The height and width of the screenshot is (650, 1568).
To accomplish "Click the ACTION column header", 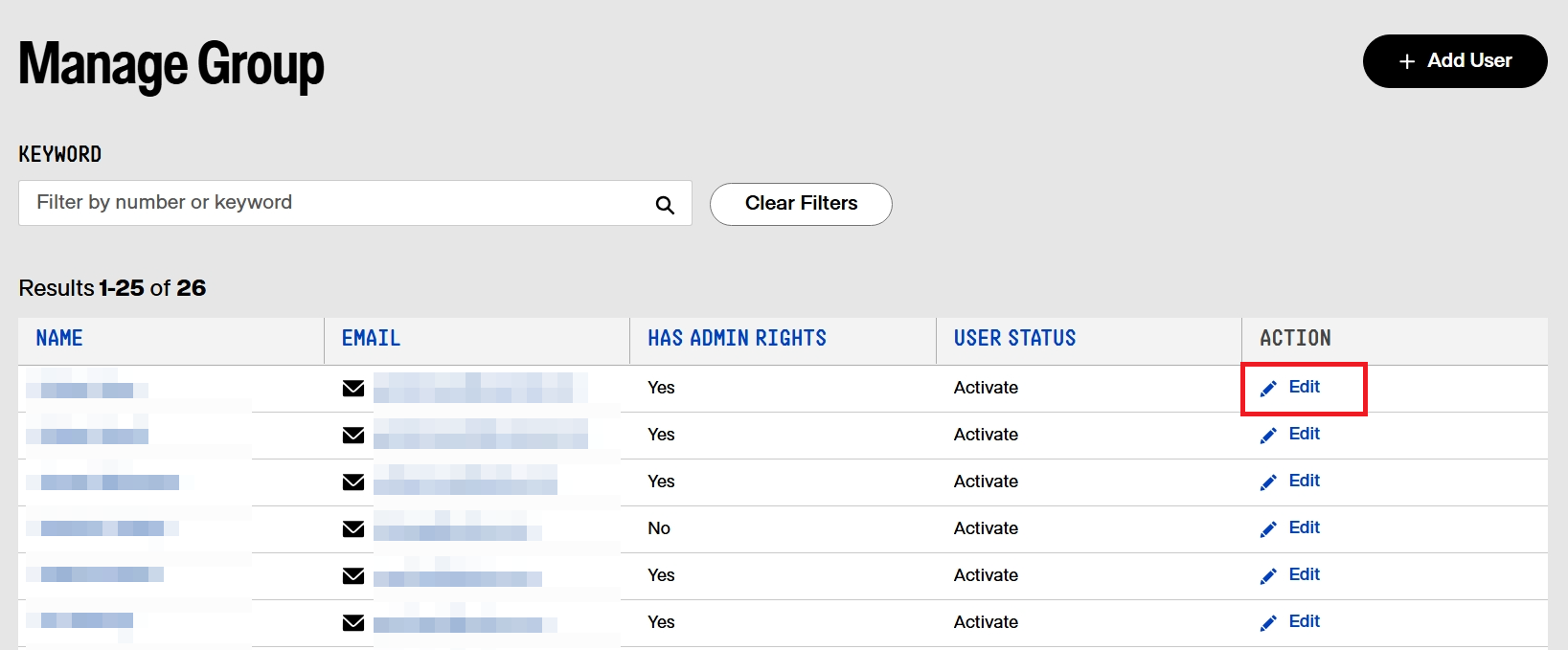I will point(1295,338).
